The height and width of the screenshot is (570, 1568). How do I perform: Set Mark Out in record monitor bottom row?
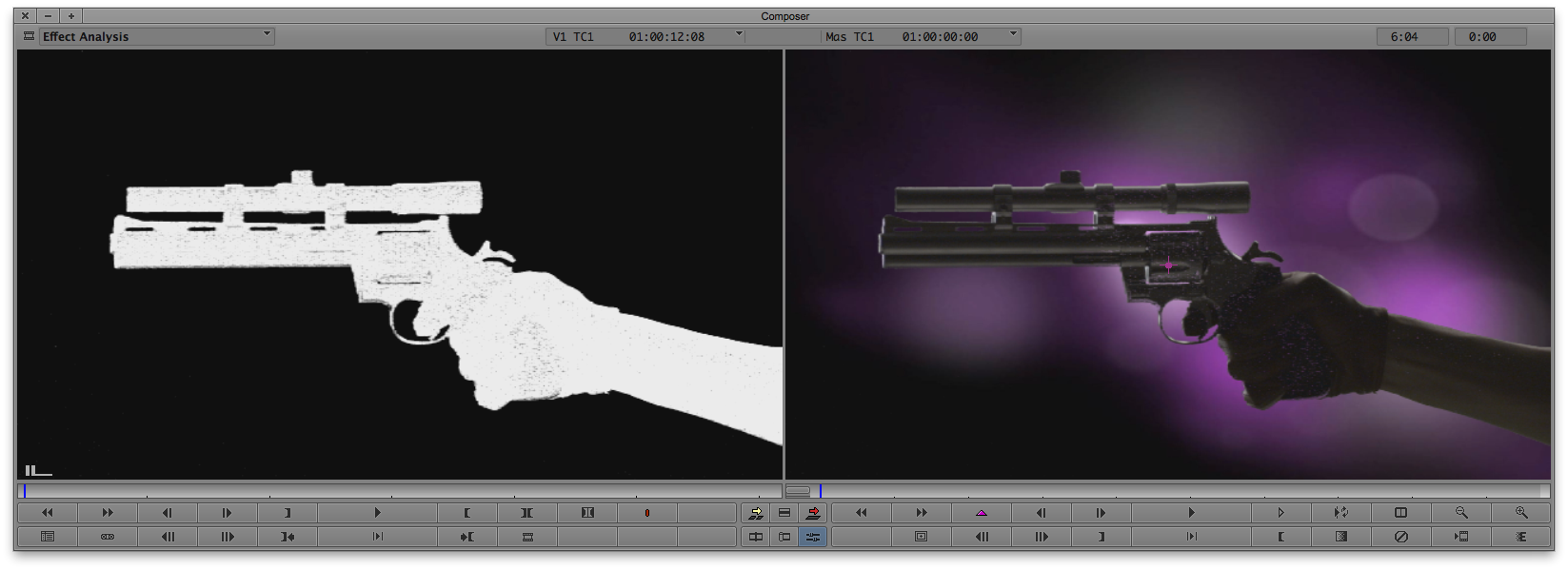click(x=1101, y=537)
